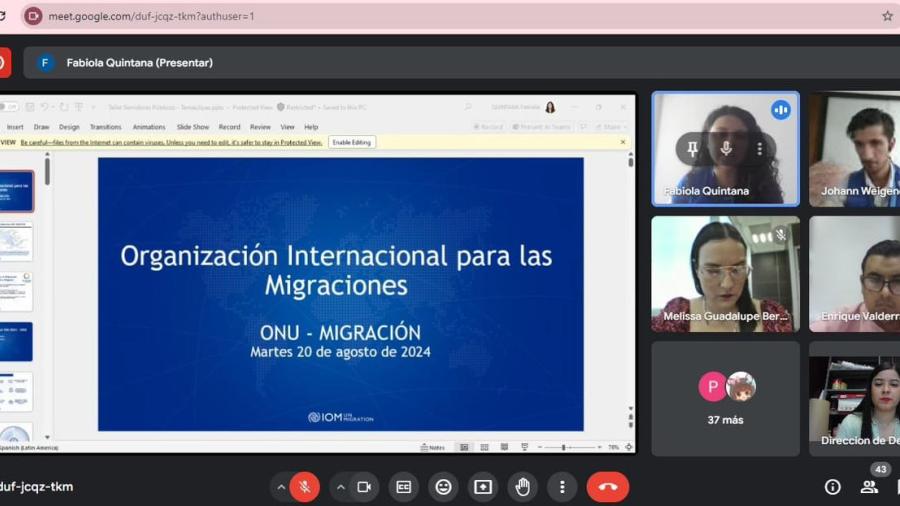Unmute the microphone in the call bar

tap(305, 487)
